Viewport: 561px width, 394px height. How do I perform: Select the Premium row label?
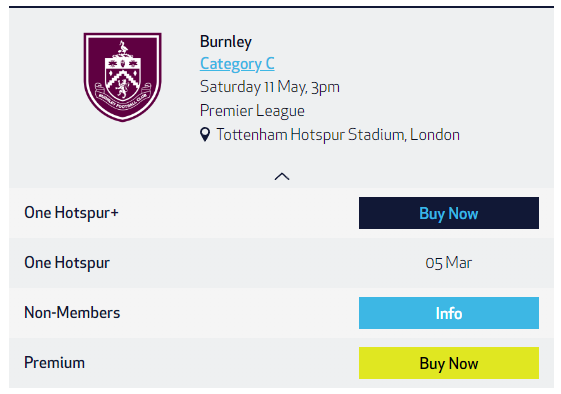[x=54, y=363]
